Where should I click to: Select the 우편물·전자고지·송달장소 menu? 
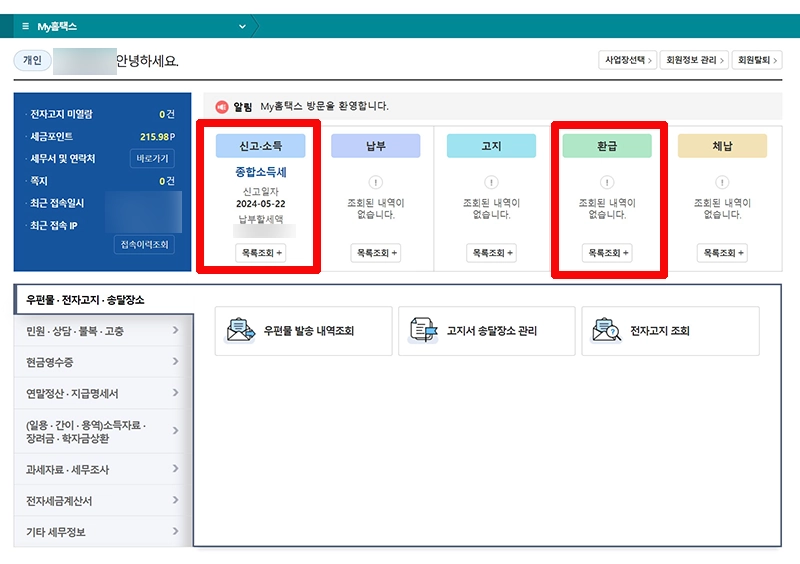104,300
